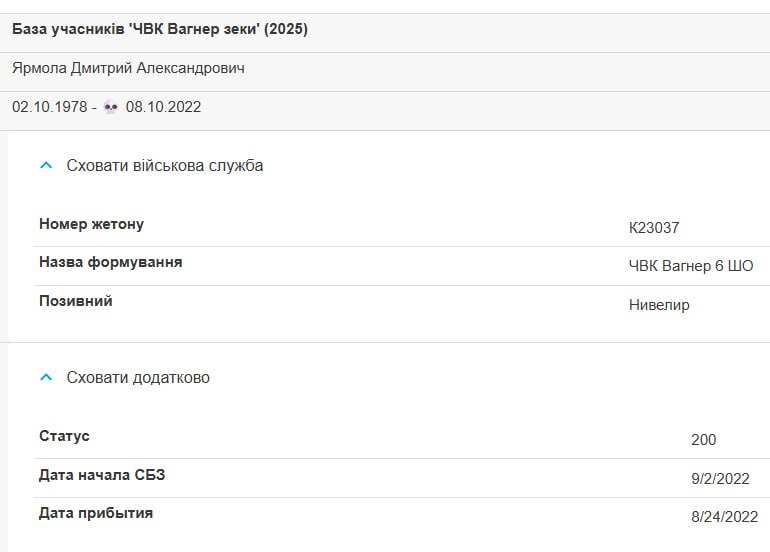770x552 pixels.
Task: Click the name Ярмола Дмитрий Александрович
Action: pyautogui.click(x=128, y=68)
